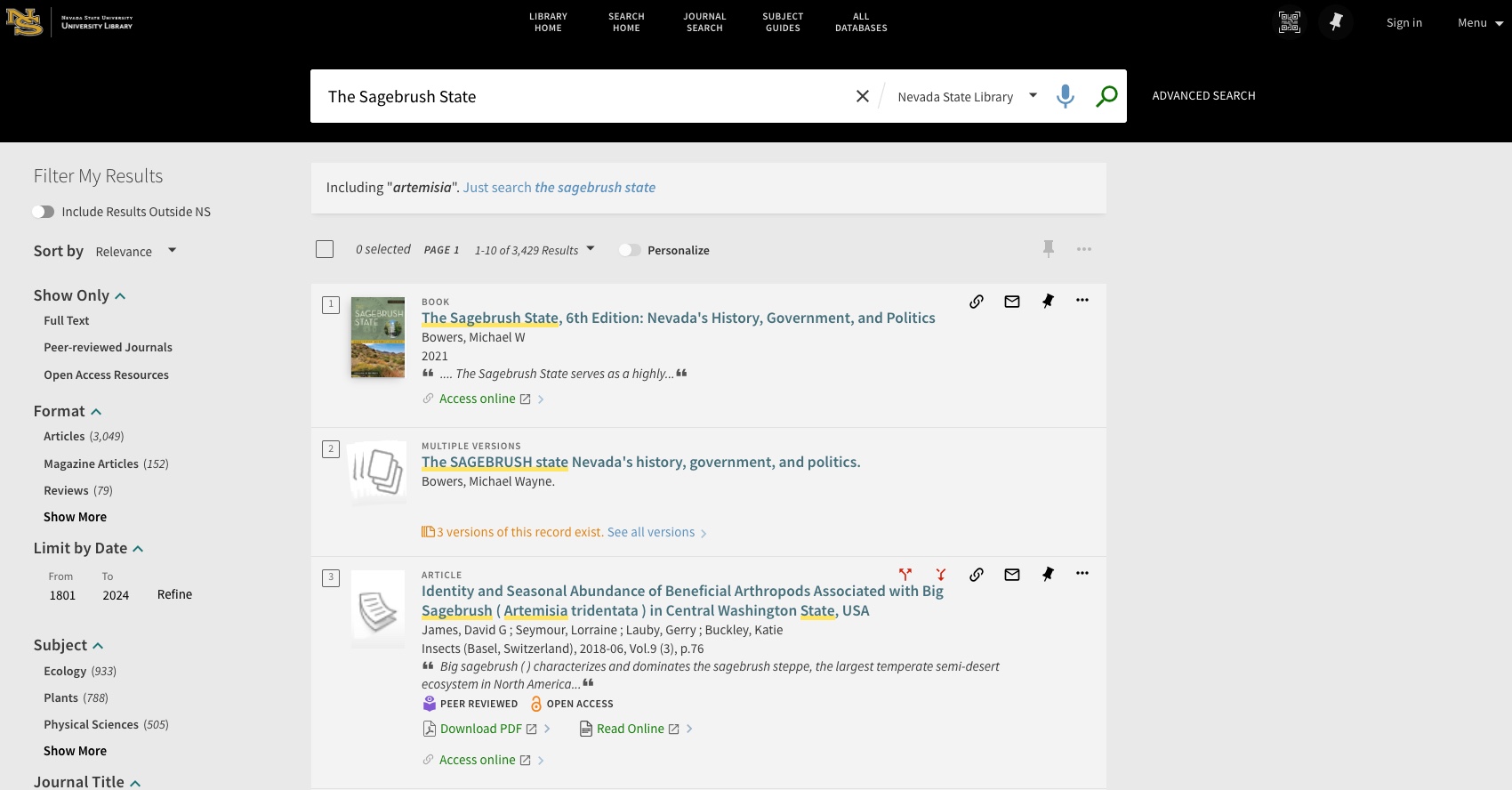Click multiple versions stacked pages icon
Image resolution: width=1512 pixels, height=790 pixels.
pos(378,472)
